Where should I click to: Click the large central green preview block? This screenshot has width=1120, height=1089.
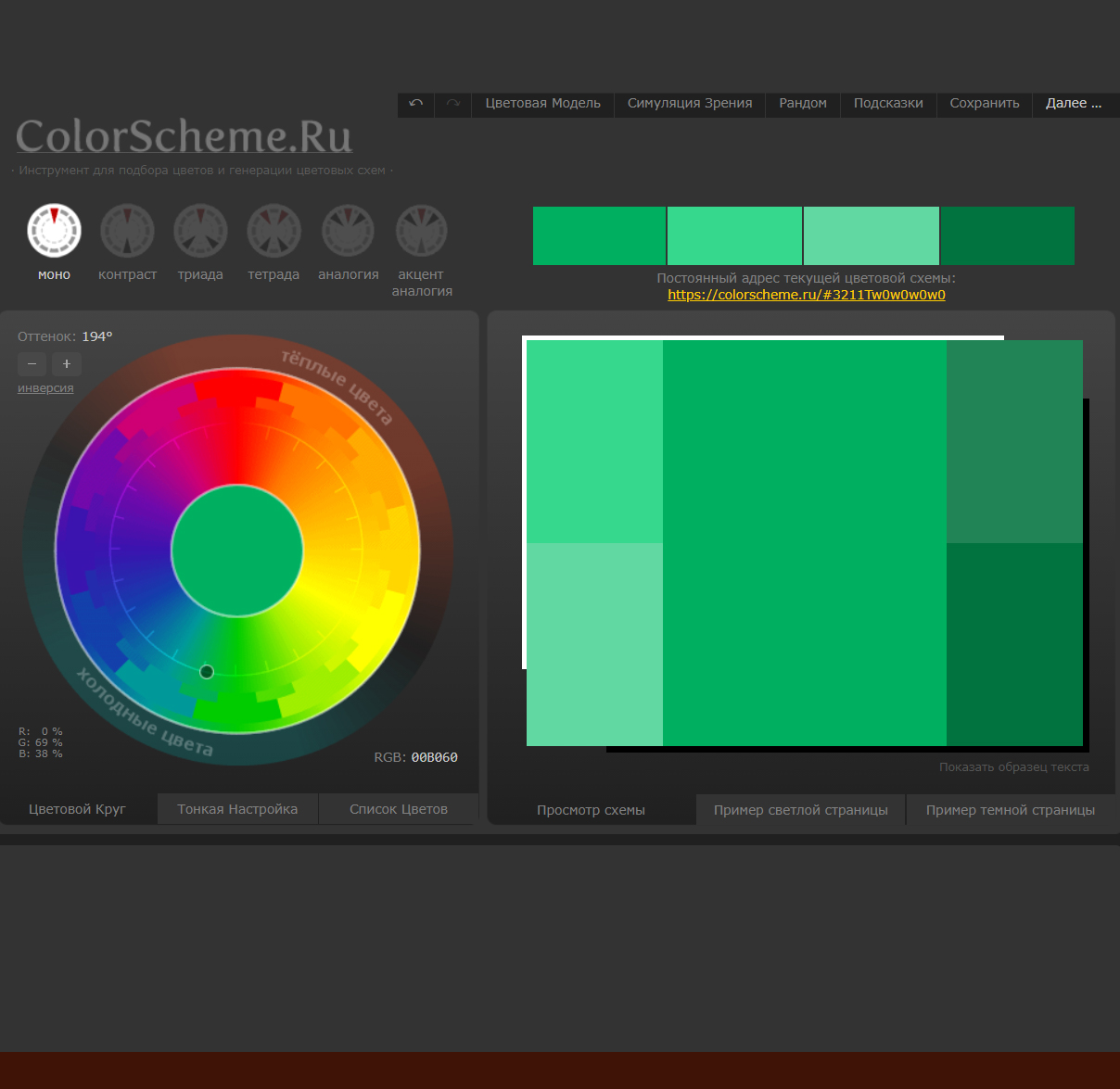[805, 543]
